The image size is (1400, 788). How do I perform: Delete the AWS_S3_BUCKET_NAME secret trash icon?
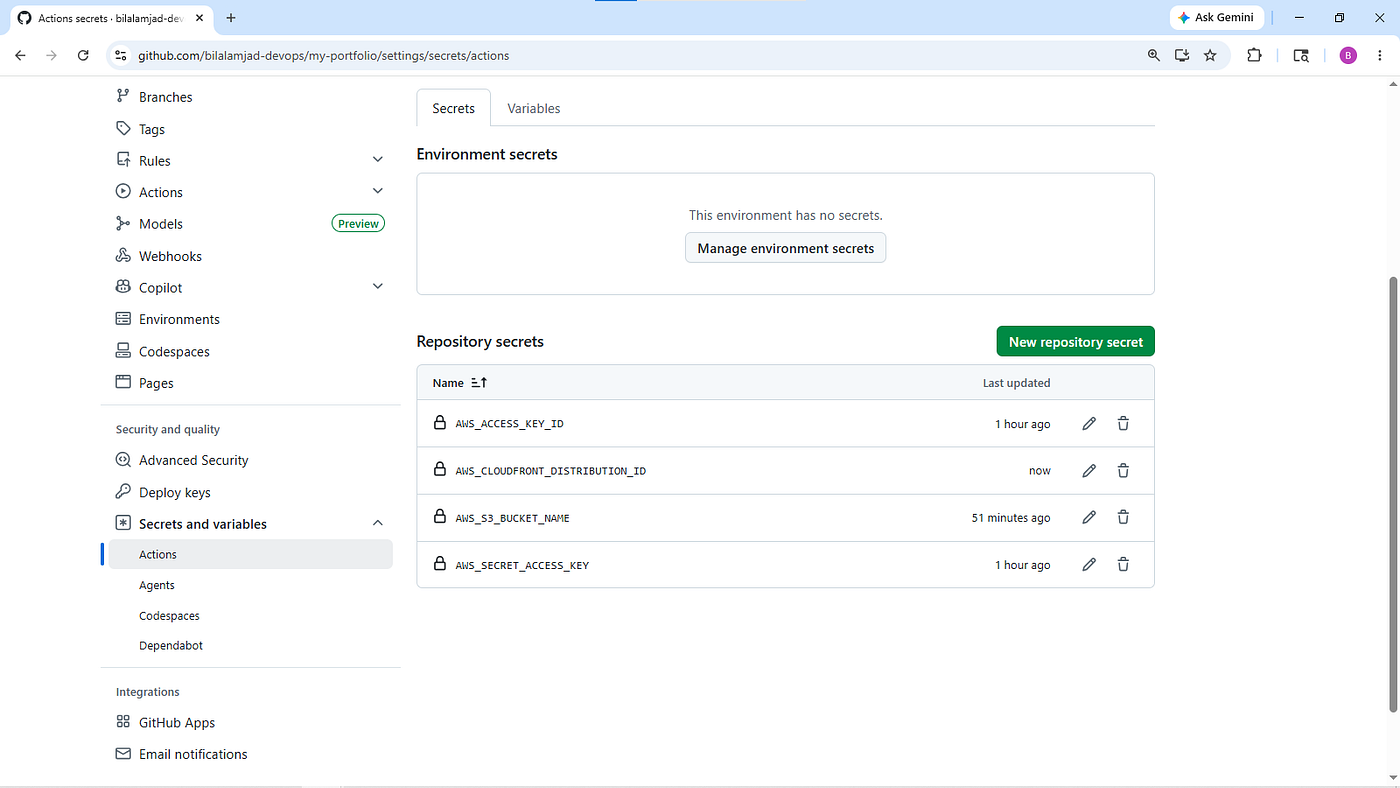[1123, 518]
